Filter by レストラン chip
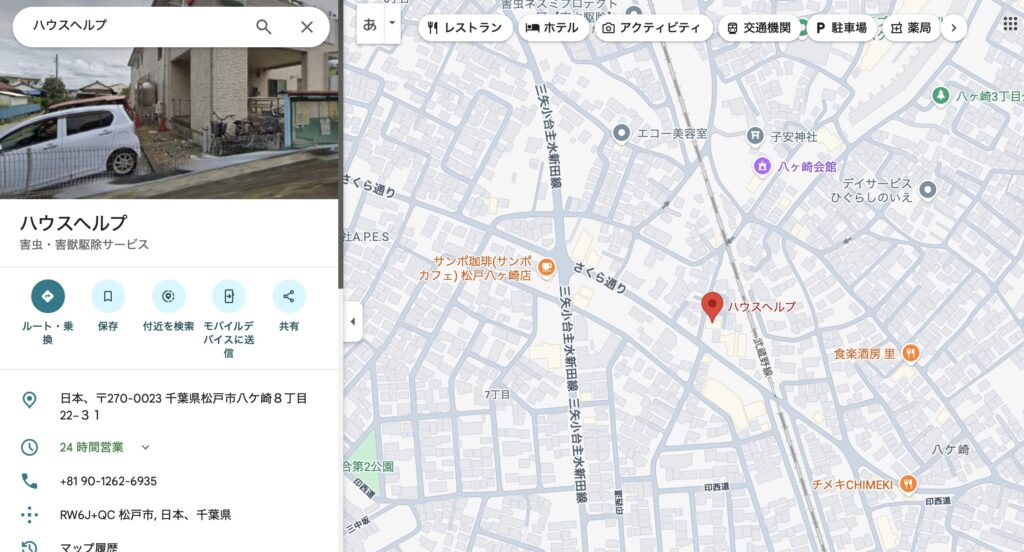Screen dimensions: 1024x552 point(465,28)
